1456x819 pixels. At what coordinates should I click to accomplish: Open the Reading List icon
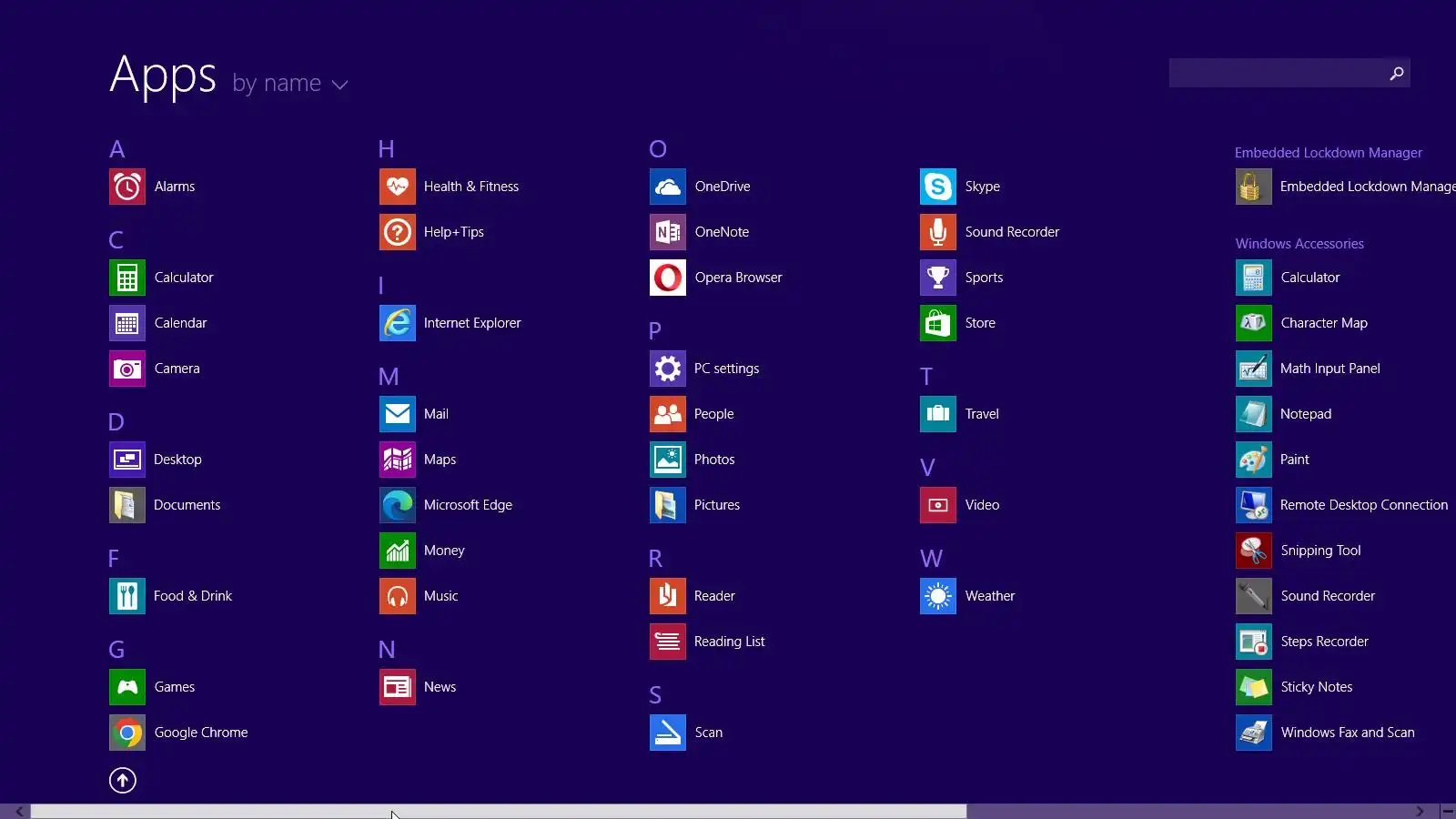pyautogui.click(x=668, y=642)
